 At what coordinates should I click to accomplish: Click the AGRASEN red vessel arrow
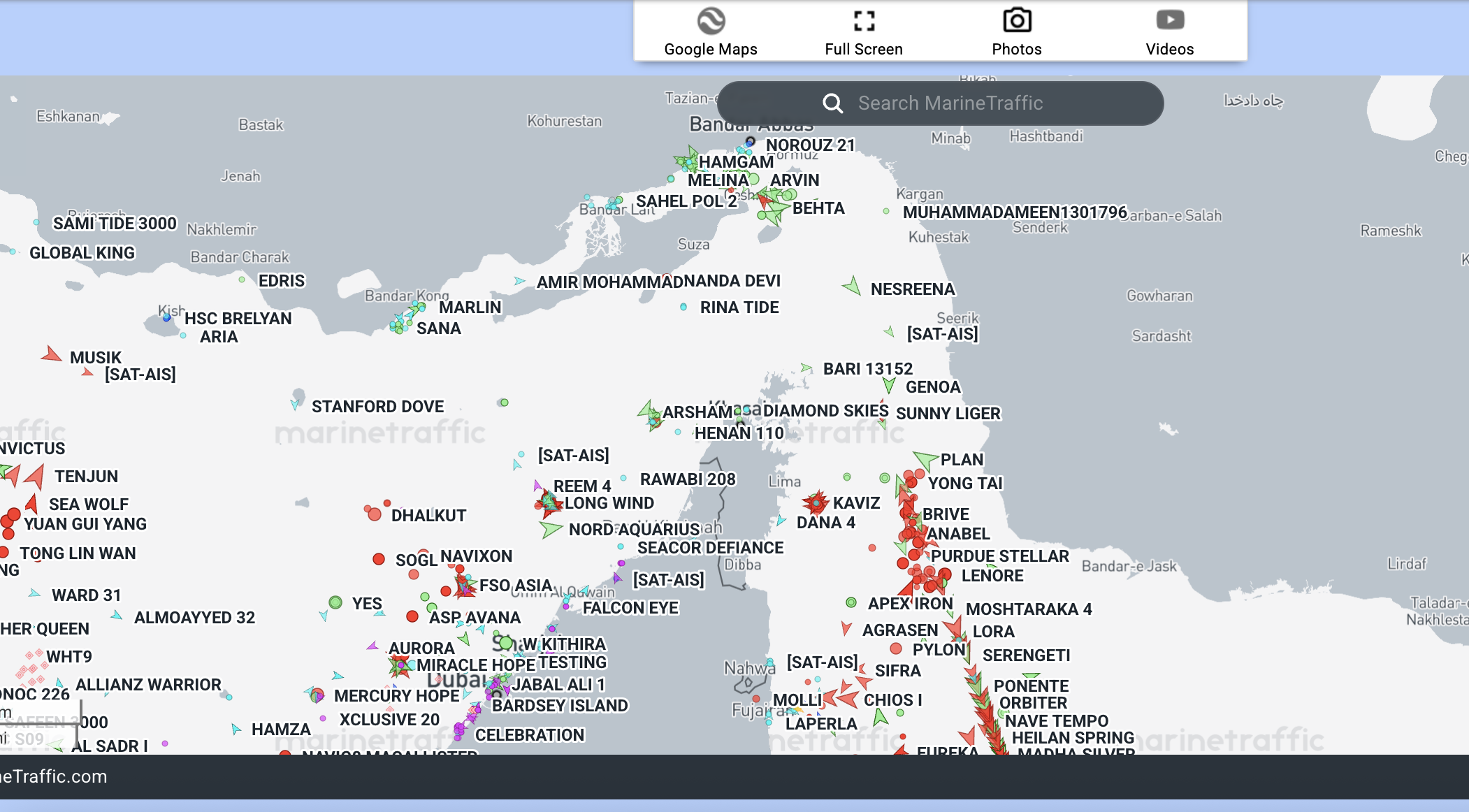846,628
